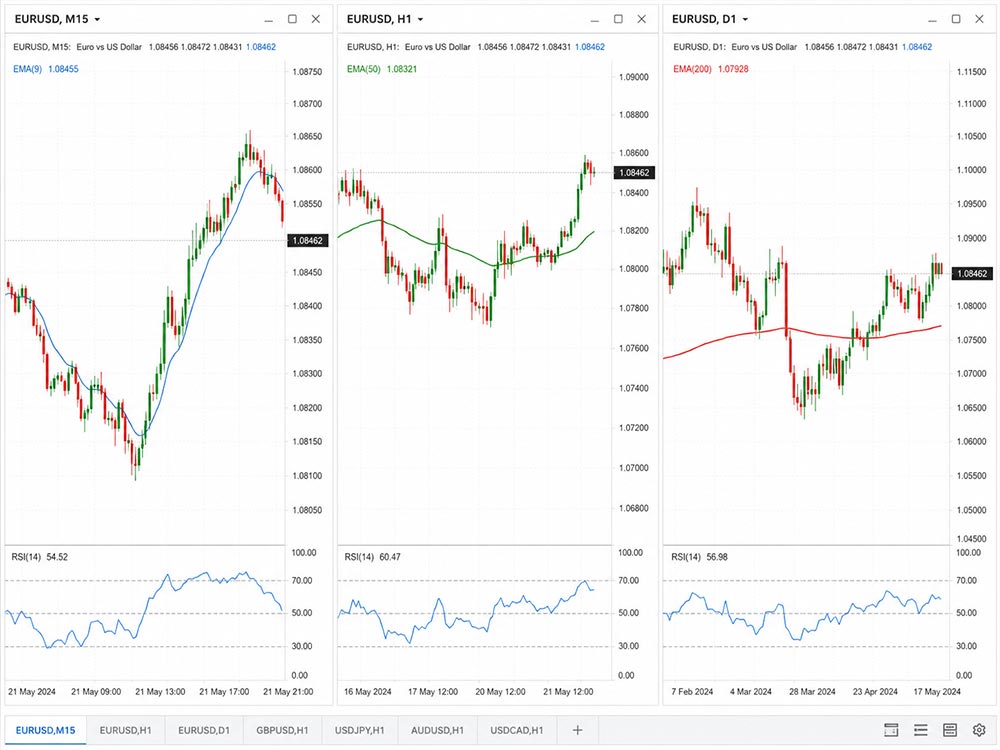1000x750 pixels.
Task: Switch to the USDCAD,H1 tab
Action: point(517,730)
